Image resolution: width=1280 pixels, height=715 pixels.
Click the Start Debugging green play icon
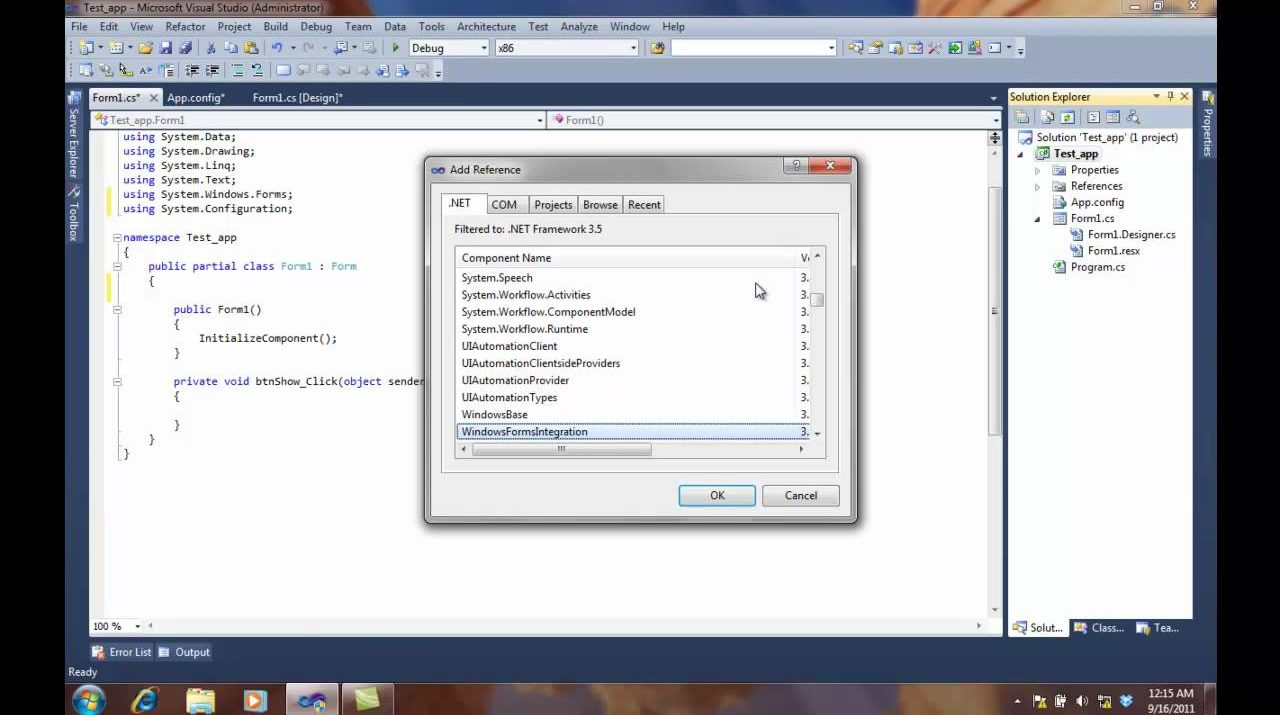pos(396,48)
